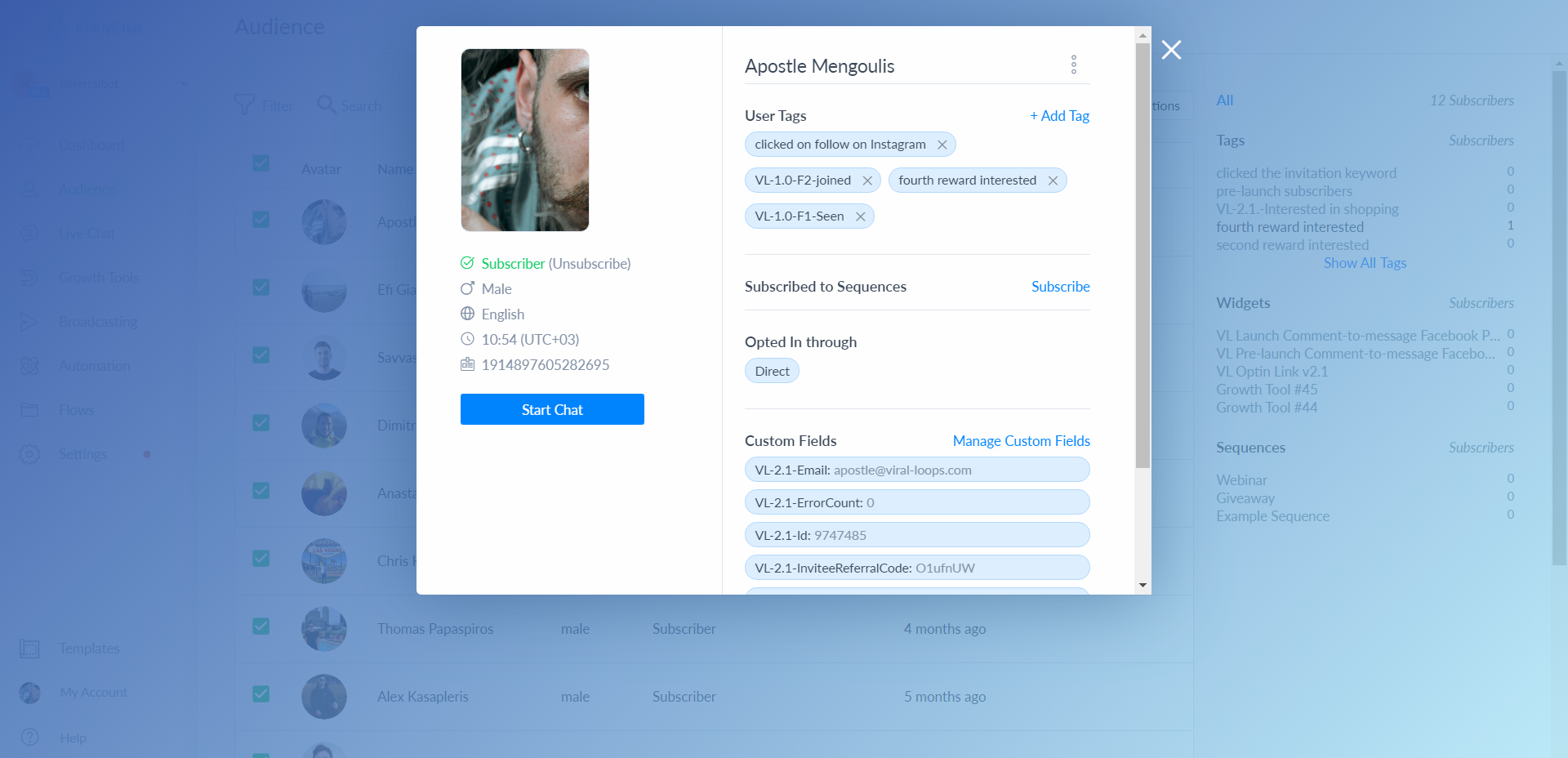
Task: Remove the VL-1.0-F2-joined tag
Action: coord(867,181)
